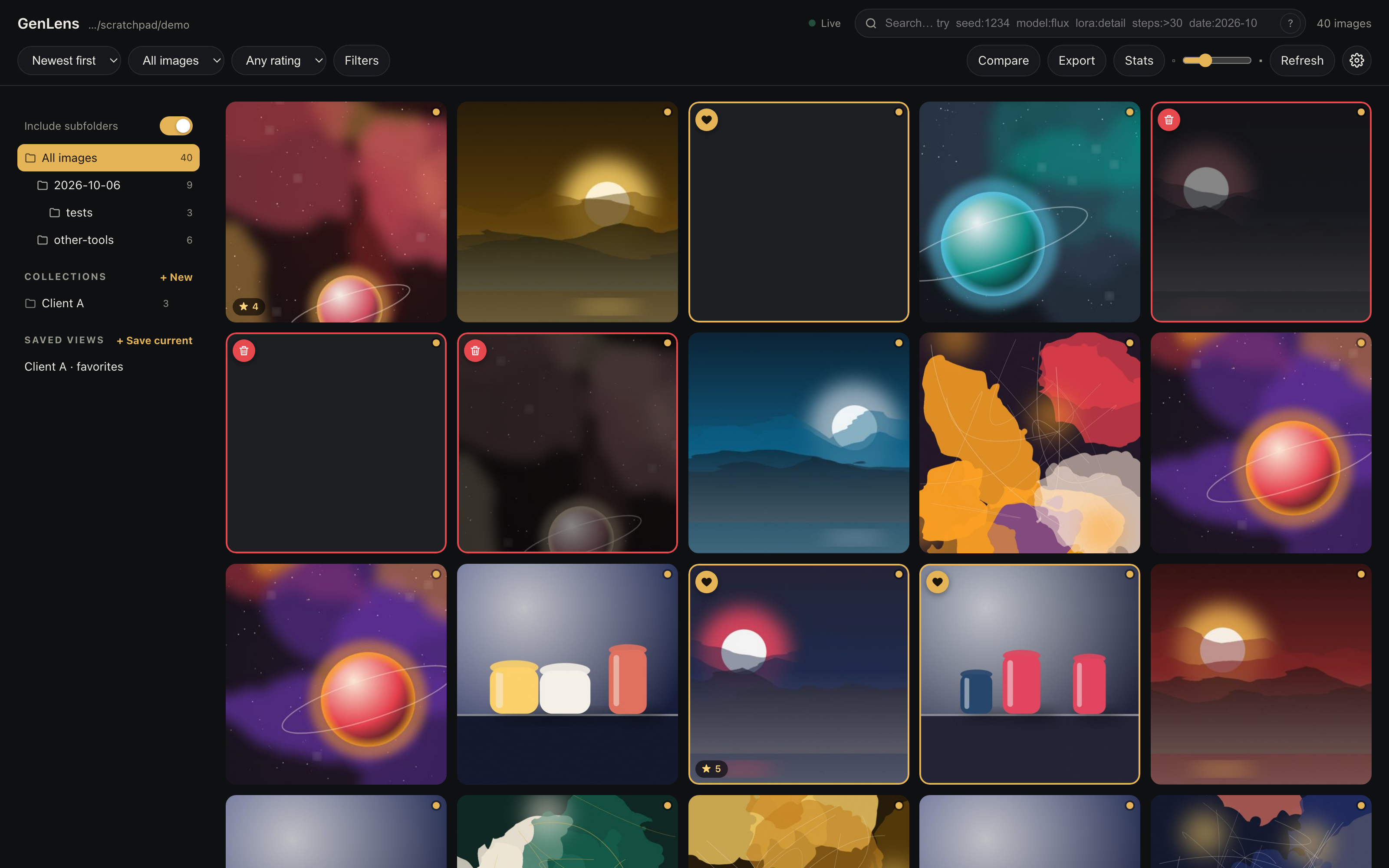Click the Filters button
The width and height of the screenshot is (1389, 868).
(362, 60)
